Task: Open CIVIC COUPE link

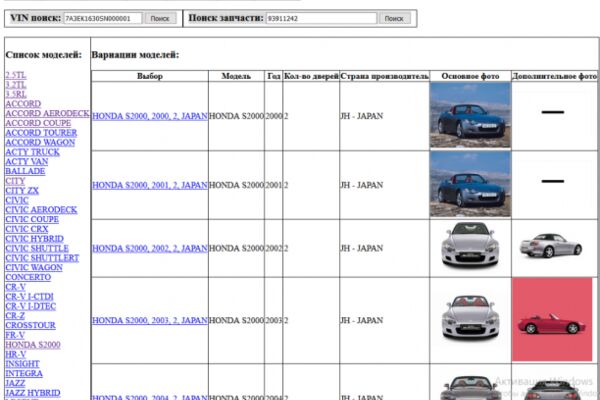Action: coord(32,219)
